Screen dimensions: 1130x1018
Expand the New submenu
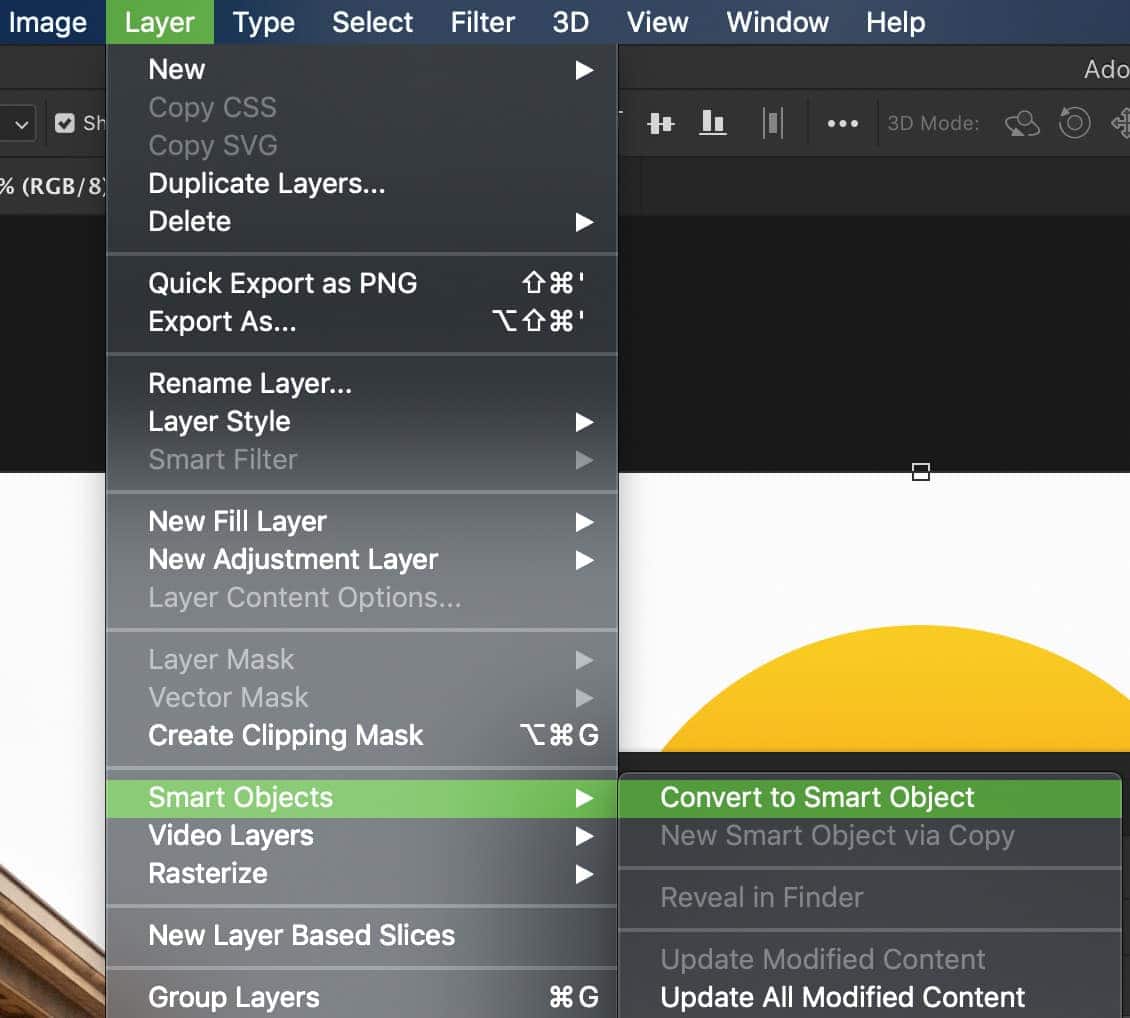362,70
